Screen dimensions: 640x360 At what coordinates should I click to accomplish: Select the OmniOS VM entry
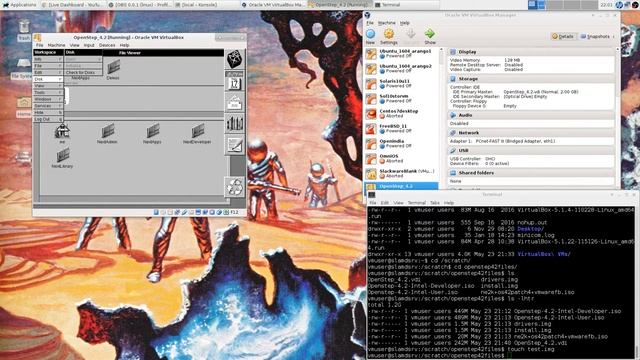coord(402,158)
